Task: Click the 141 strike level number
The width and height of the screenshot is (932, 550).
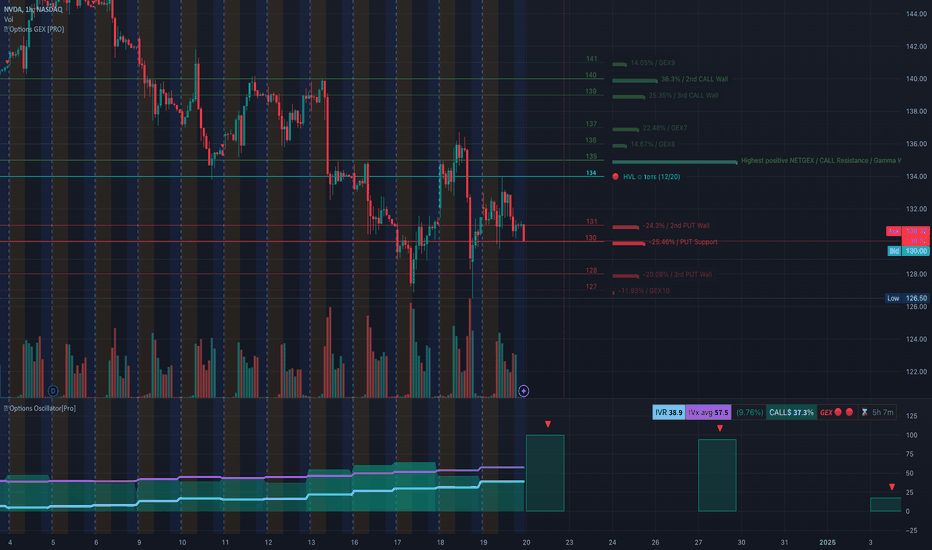Action: click(x=591, y=59)
